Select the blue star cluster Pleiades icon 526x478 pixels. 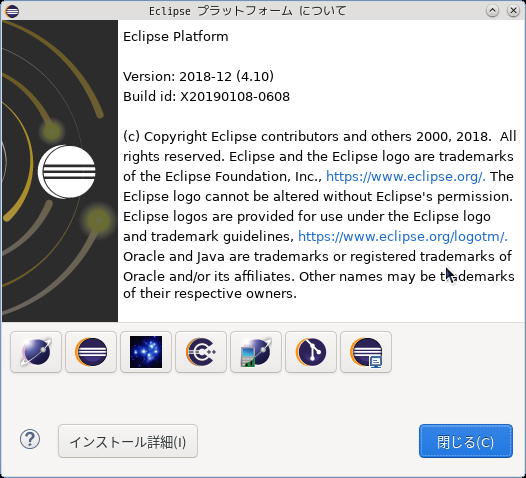point(146,352)
